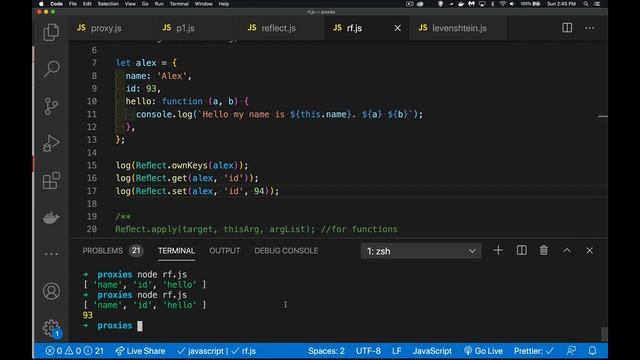This screenshot has height=360, width=640.
Task: Click the rf.js check status item
Action: [244, 351]
